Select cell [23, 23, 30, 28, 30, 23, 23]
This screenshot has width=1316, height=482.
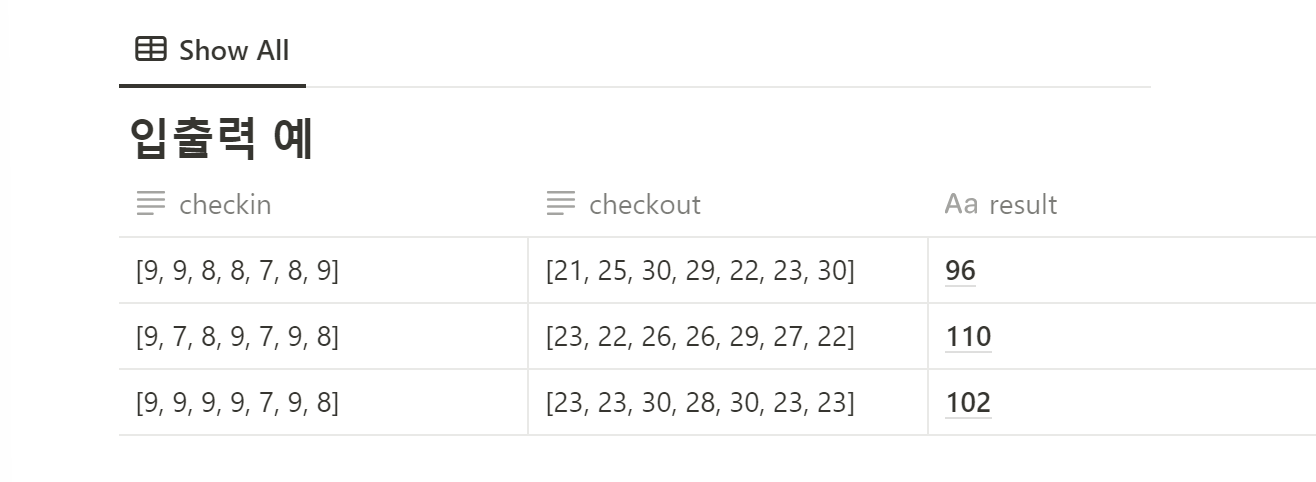click(x=728, y=403)
